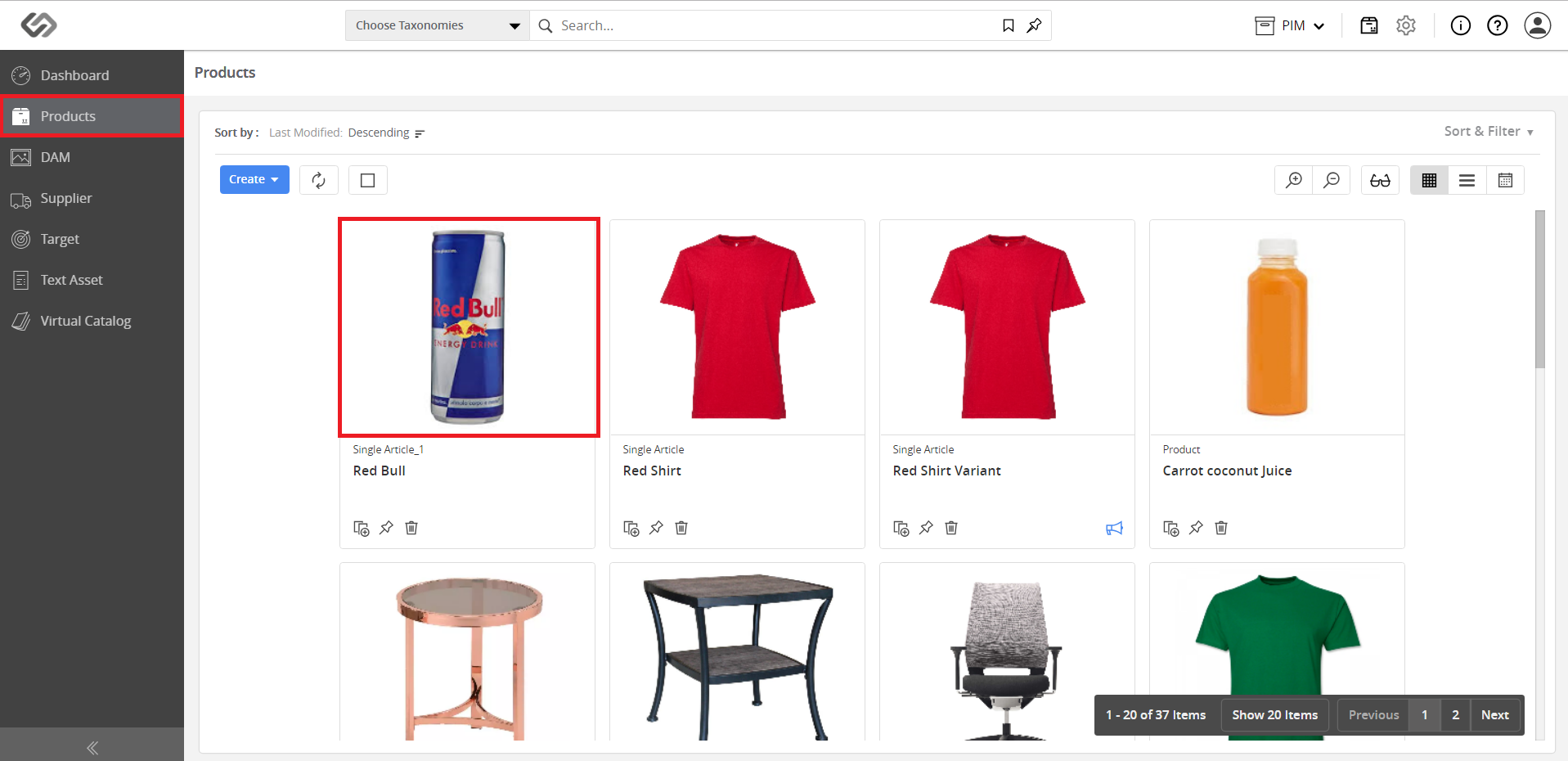Pin the Carrot coconut Juice item
The height and width of the screenshot is (761, 1568).
(1196, 528)
